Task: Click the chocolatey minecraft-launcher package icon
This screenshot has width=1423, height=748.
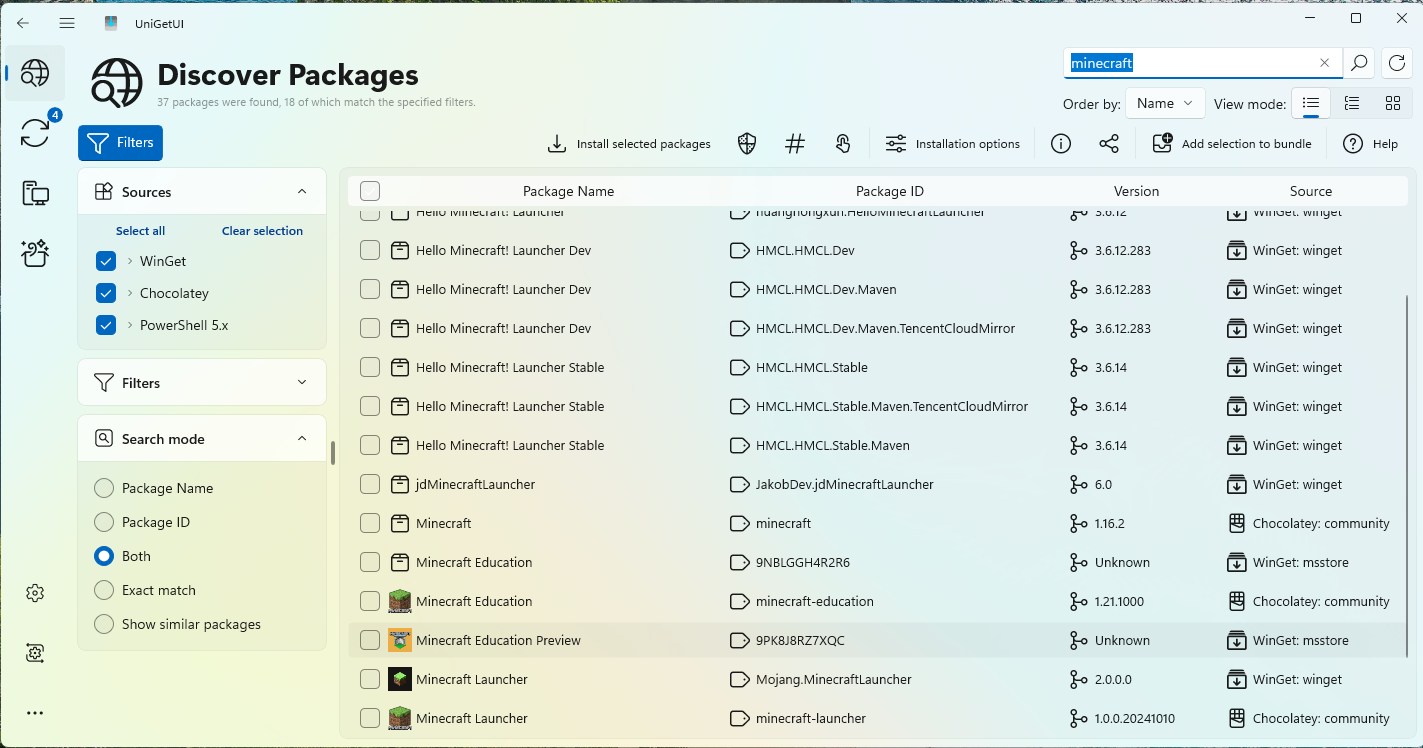Action: pyautogui.click(x=400, y=718)
